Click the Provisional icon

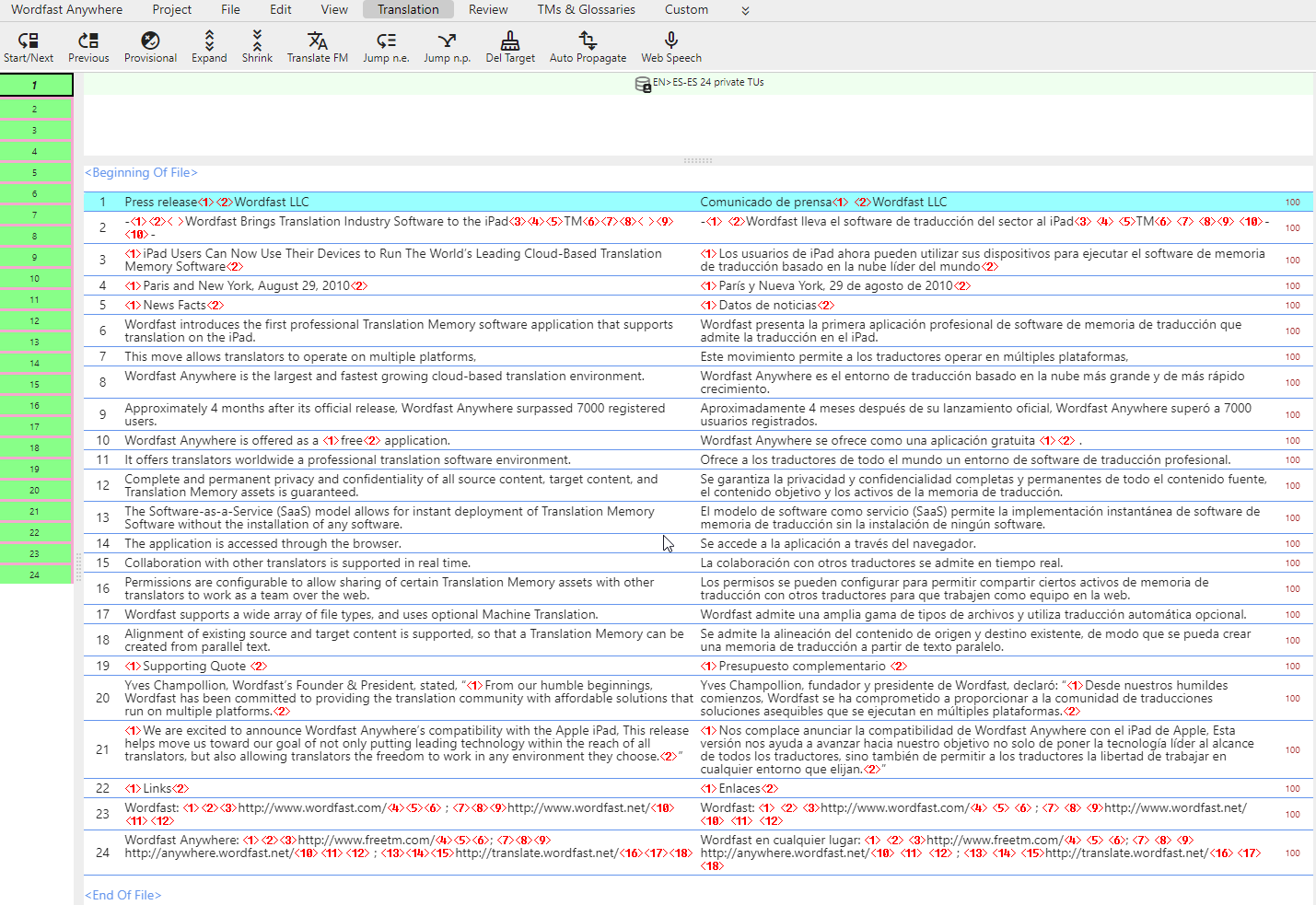tap(150, 41)
